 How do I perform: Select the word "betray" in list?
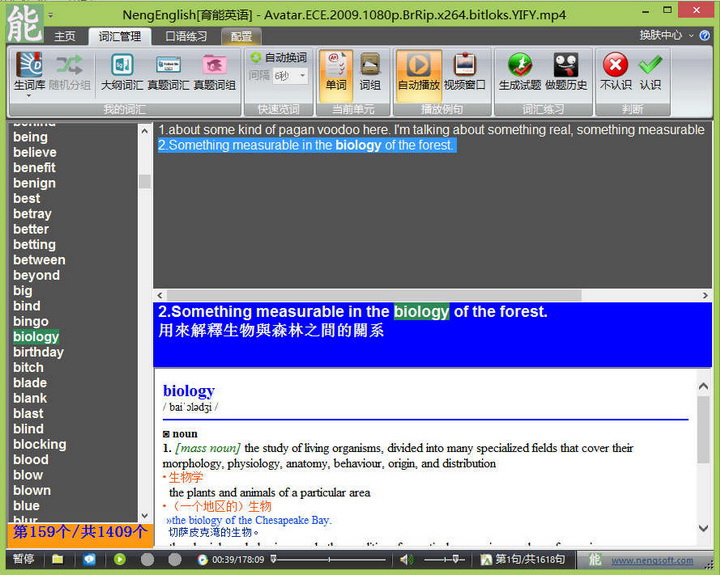32,214
